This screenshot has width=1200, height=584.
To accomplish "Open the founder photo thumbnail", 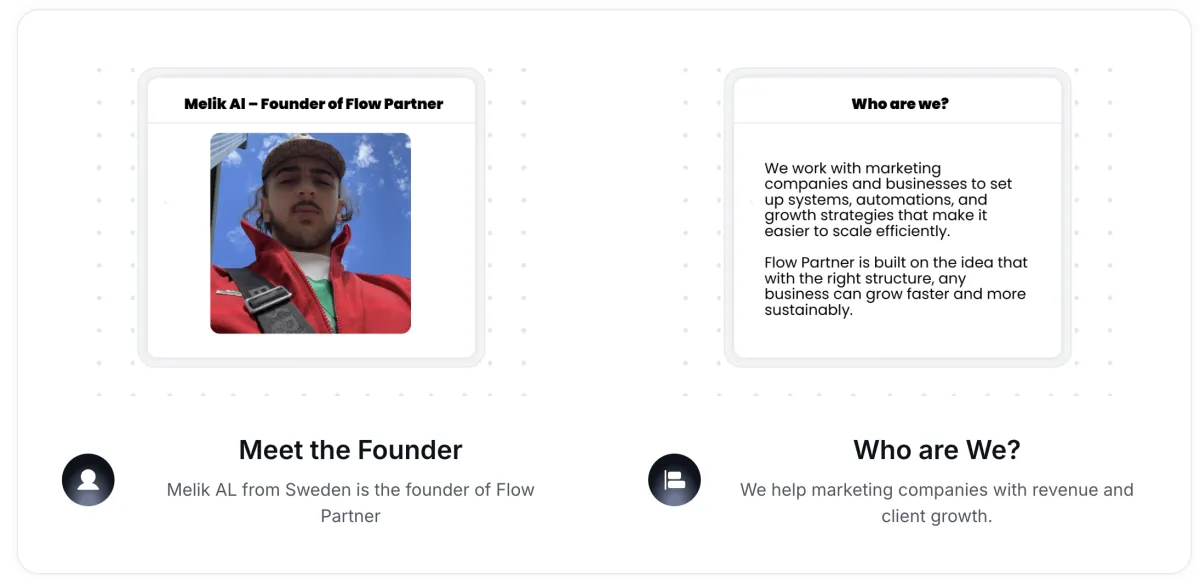I will coord(310,232).
